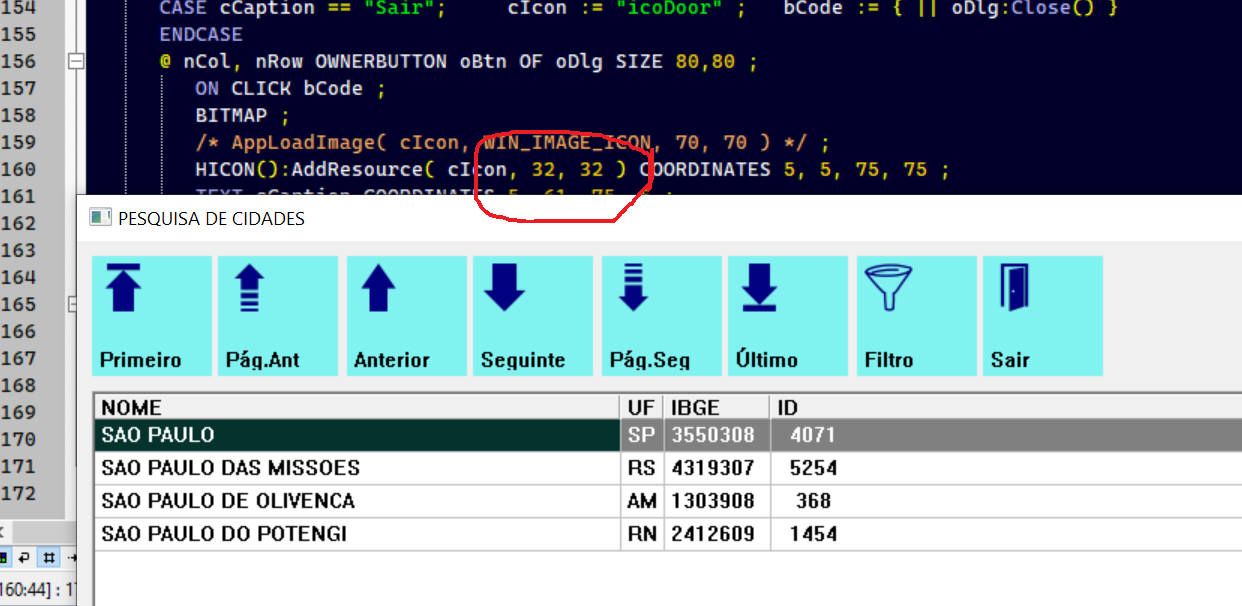
Task: Select the SAO PAULO DE OLIVENCA row
Action: point(668,500)
